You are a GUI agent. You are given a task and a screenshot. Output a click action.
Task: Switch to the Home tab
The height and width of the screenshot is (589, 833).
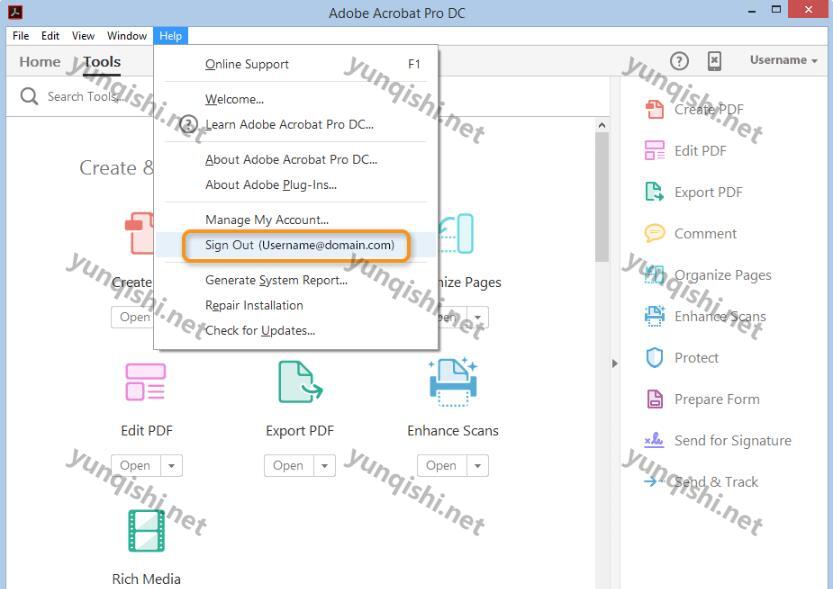[40, 62]
